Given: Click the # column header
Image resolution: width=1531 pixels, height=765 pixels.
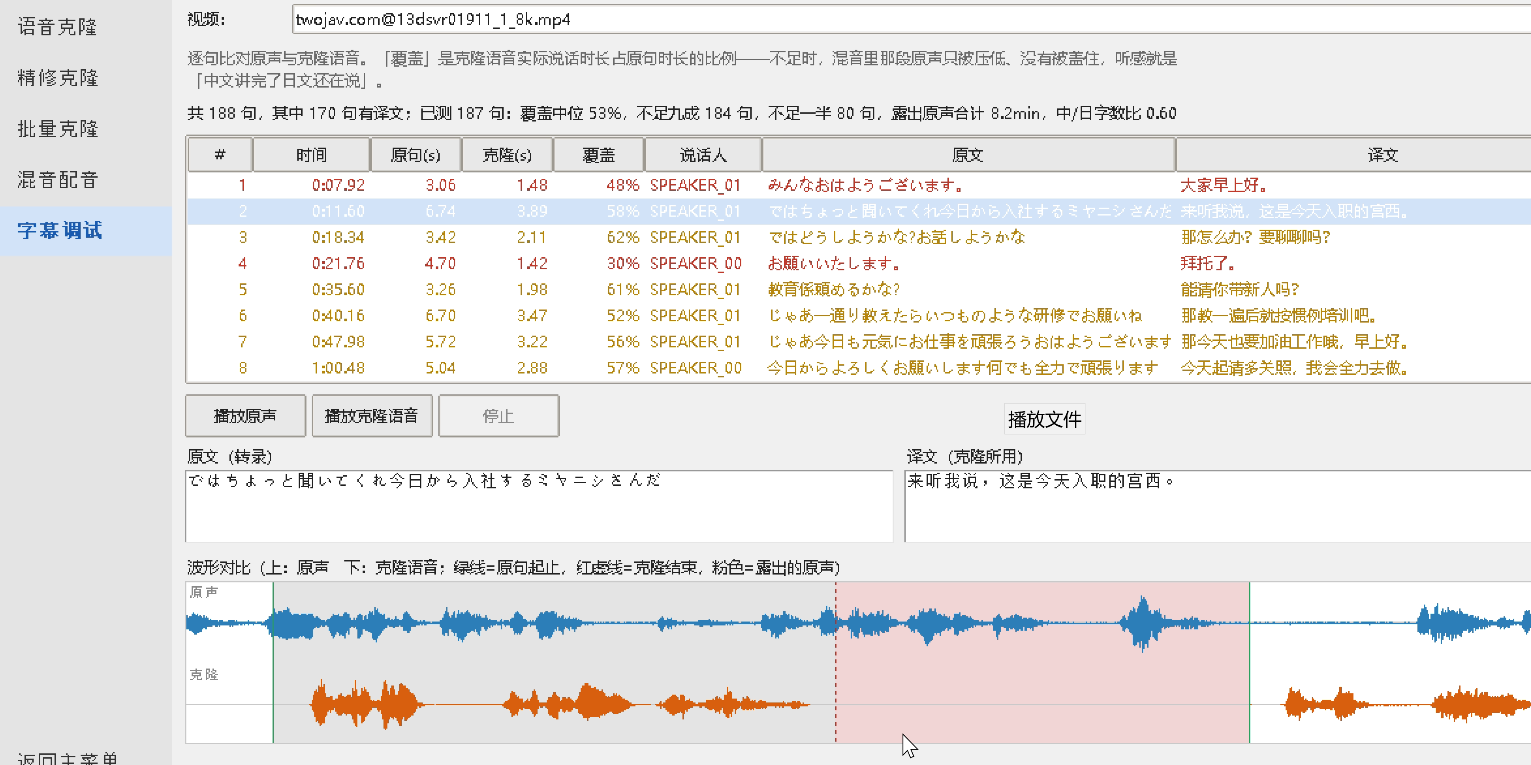Looking at the screenshot, I should click(219, 155).
